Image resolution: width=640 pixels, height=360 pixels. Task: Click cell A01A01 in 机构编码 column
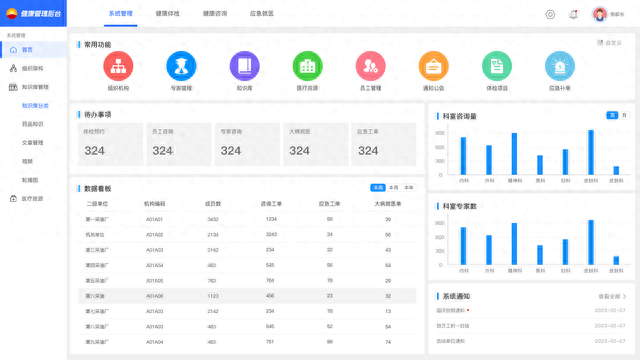[x=154, y=219]
